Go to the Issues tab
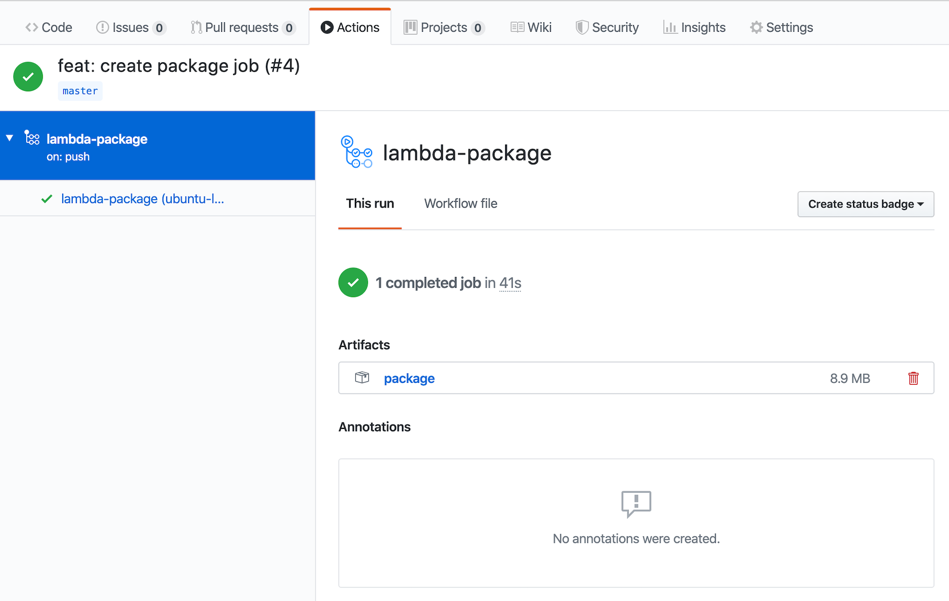 (130, 28)
